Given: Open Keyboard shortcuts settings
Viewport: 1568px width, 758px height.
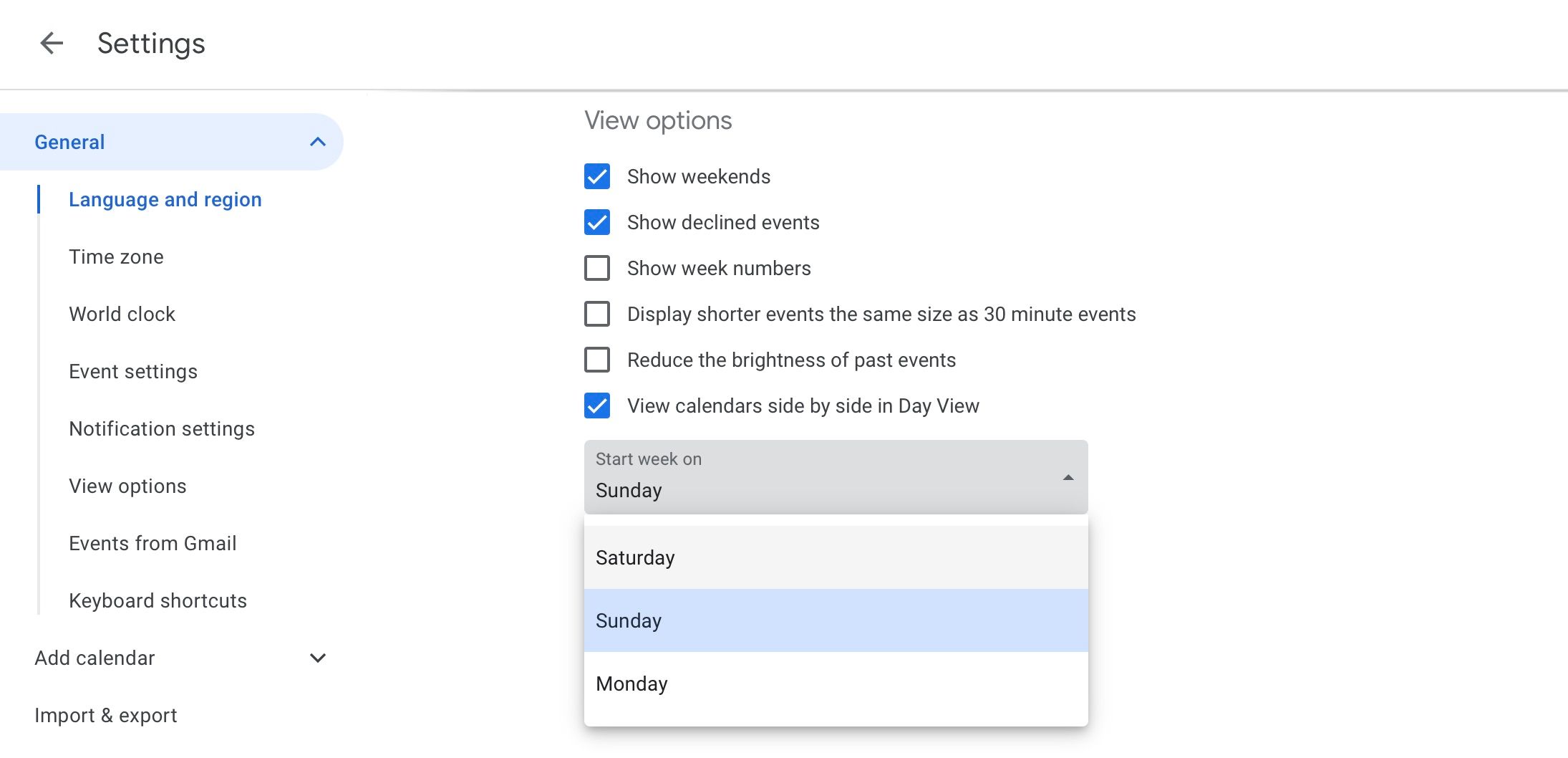Looking at the screenshot, I should (x=158, y=600).
